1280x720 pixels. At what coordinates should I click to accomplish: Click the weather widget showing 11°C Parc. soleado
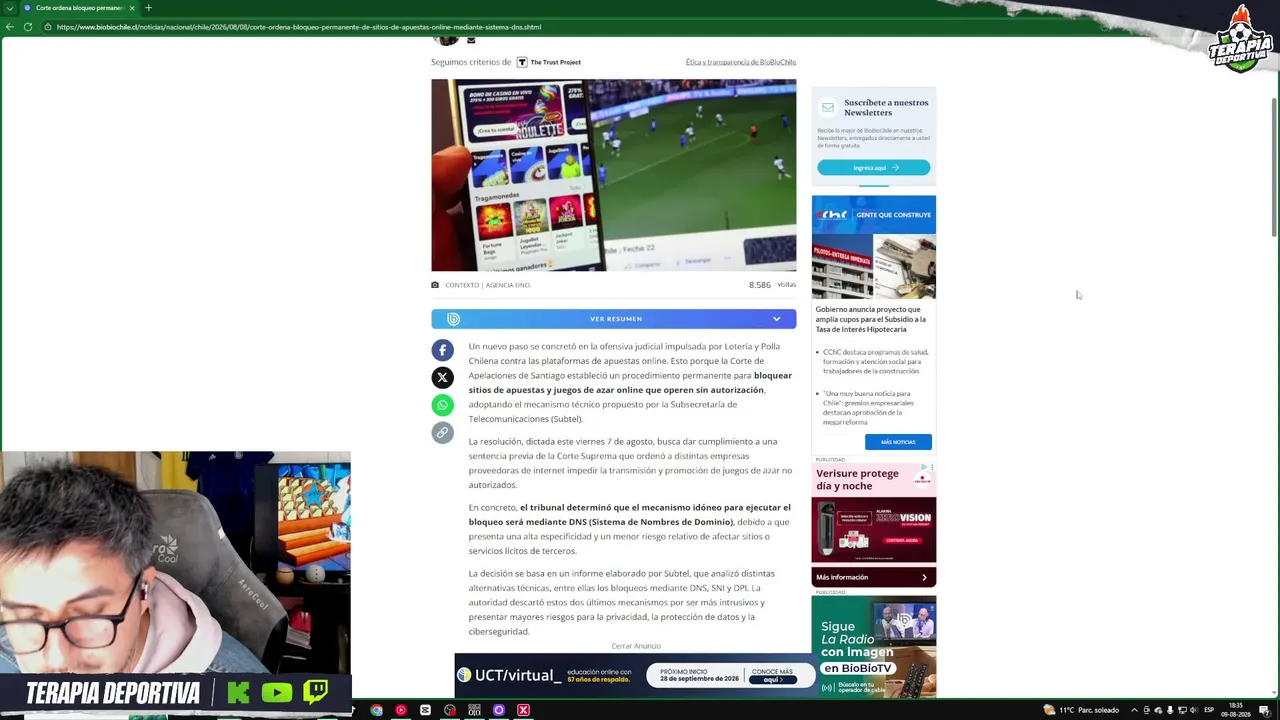pyautogui.click(x=1081, y=710)
